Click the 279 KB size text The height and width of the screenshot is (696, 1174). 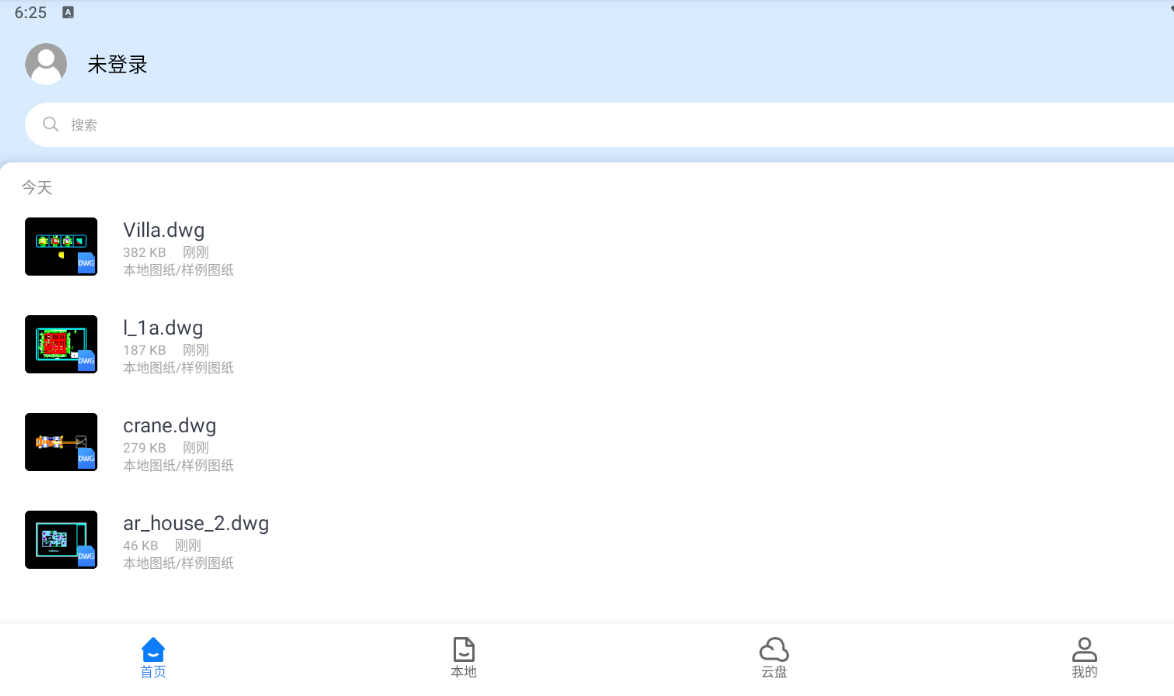(x=145, y=448)
